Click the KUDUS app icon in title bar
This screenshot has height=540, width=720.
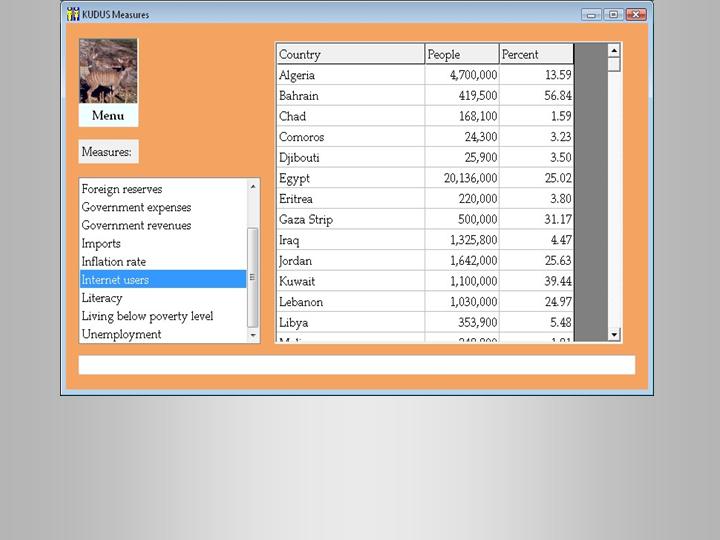tap(73, 14)
